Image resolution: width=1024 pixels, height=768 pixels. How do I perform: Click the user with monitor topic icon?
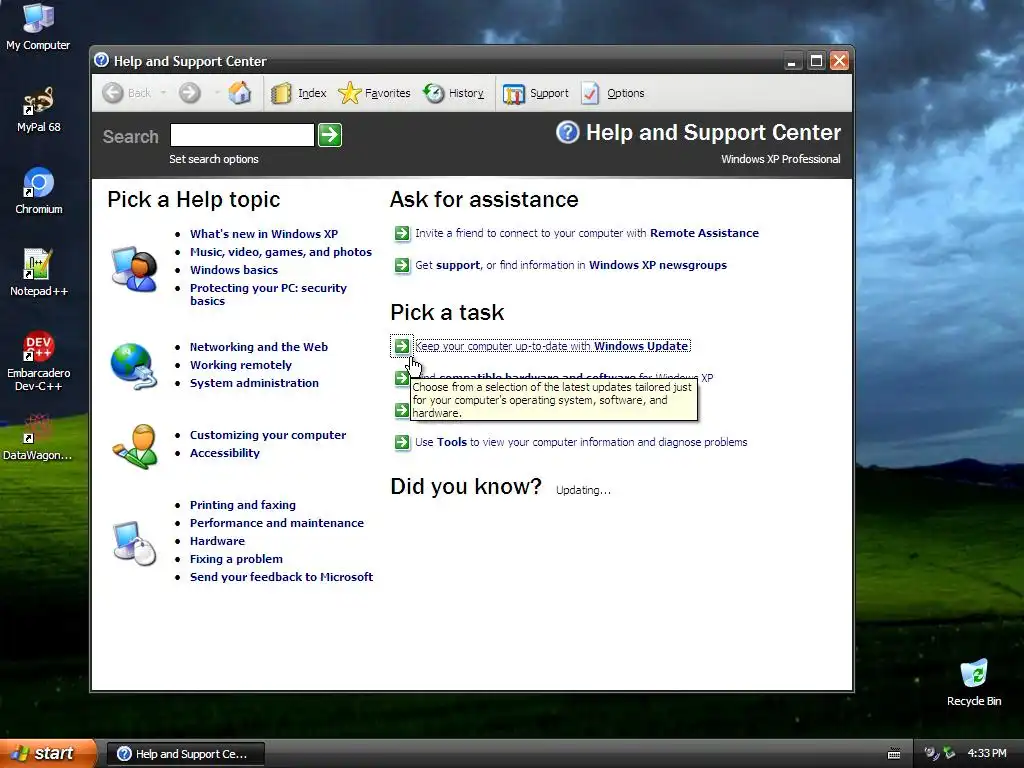(135, 268)
